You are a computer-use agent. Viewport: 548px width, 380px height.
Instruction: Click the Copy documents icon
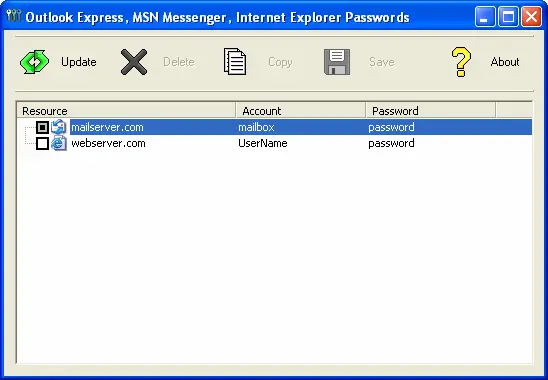point(235,62)
